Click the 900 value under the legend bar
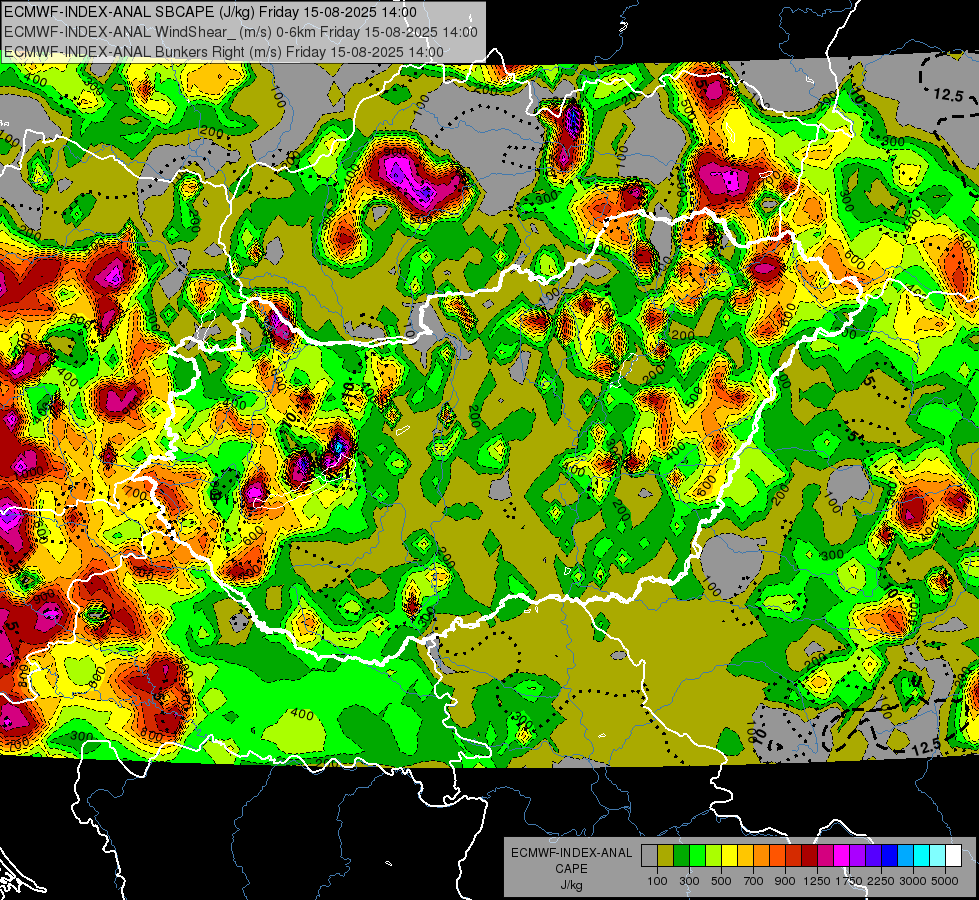 (x=785, y=881)
